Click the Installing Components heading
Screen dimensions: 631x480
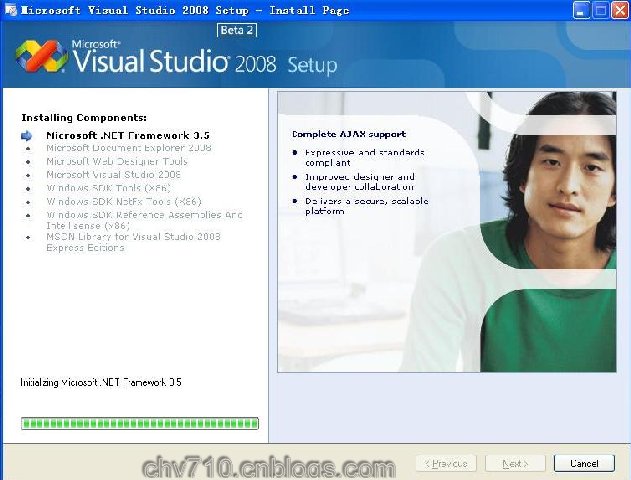84,117
